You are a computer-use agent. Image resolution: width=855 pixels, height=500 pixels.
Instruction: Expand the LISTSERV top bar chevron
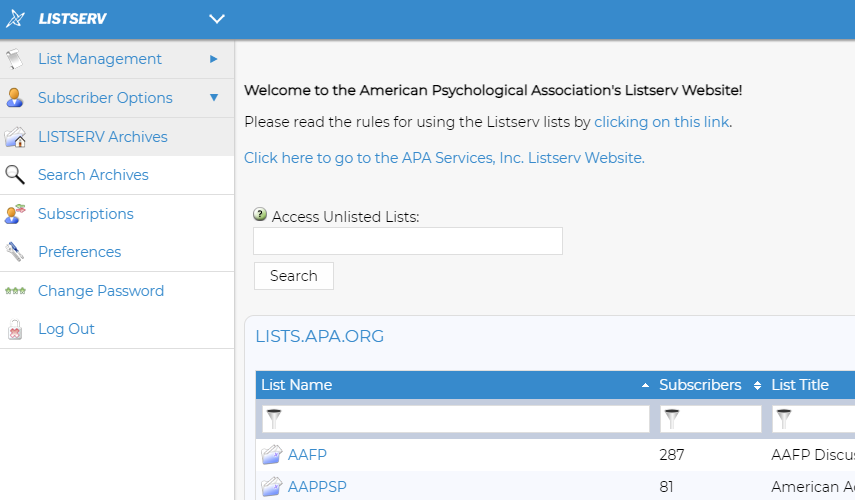tap(217, 19)
